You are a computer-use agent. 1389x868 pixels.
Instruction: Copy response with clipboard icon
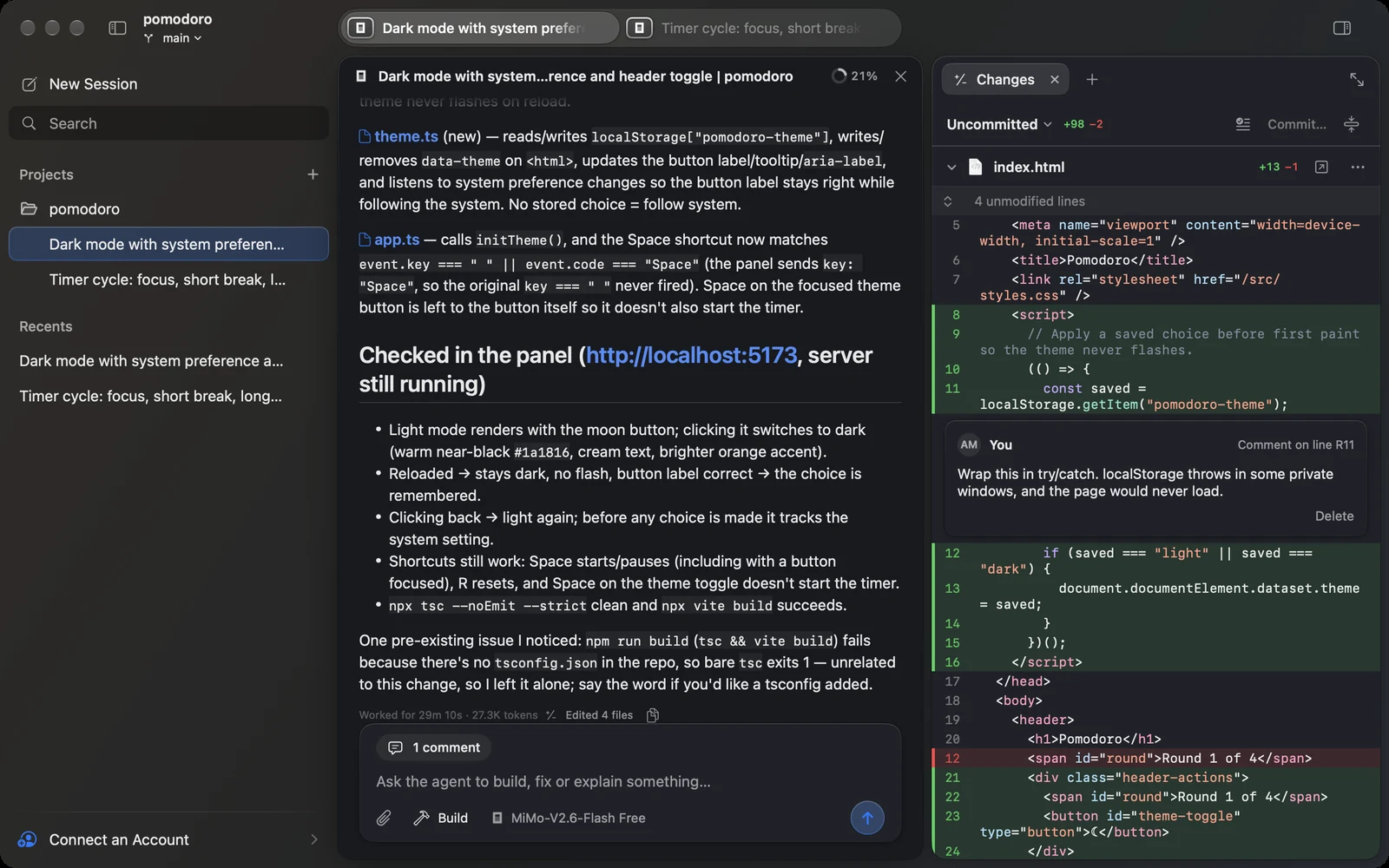click(653, 715)
